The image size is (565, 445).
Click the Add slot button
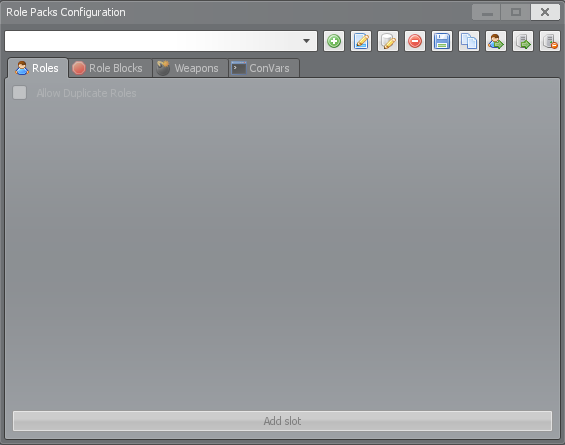pyautogui.click(x=282, y=421)
